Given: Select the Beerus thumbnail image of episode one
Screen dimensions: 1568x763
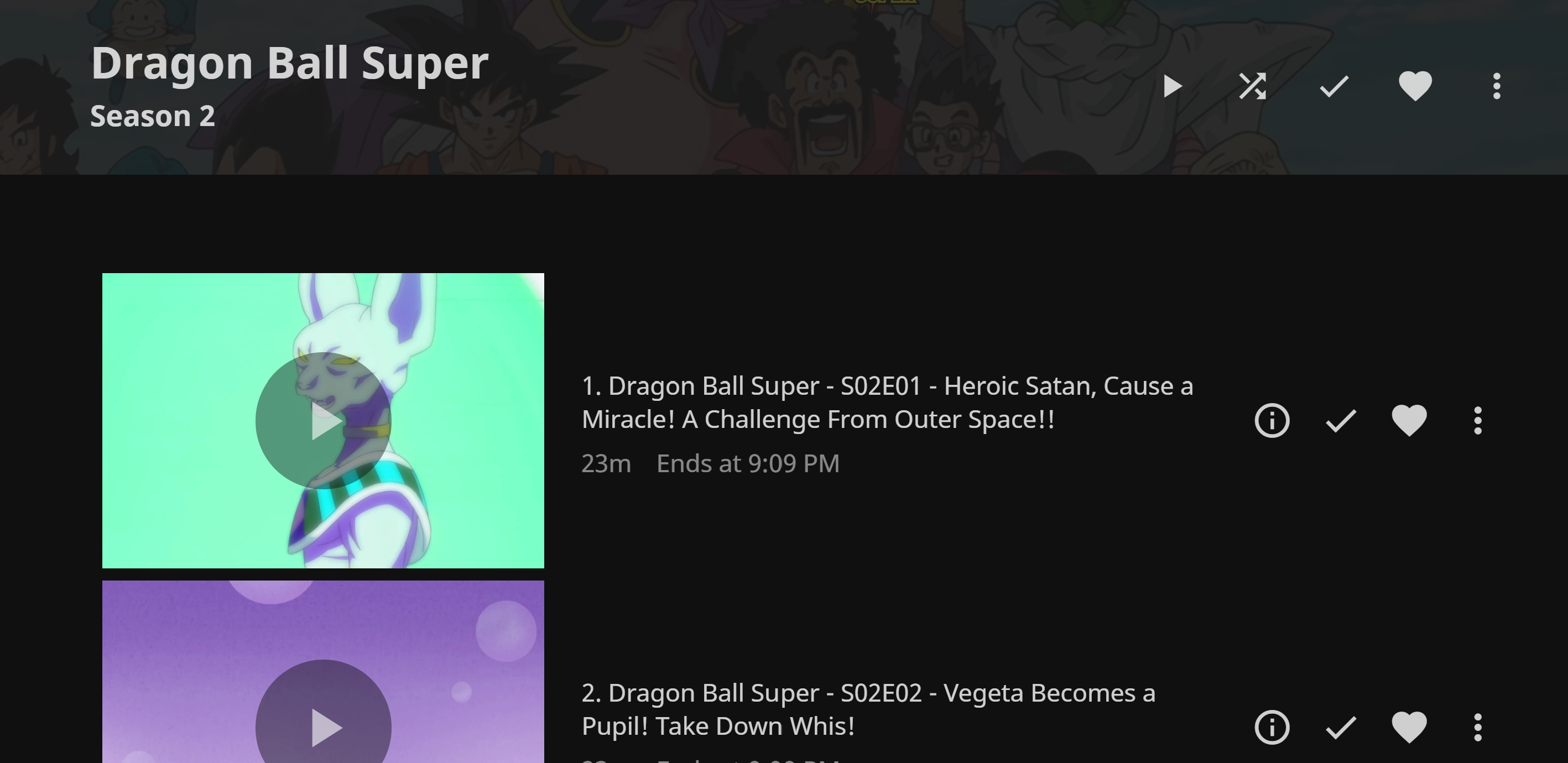Looking at the screenshot, I should tap(323, 420).
